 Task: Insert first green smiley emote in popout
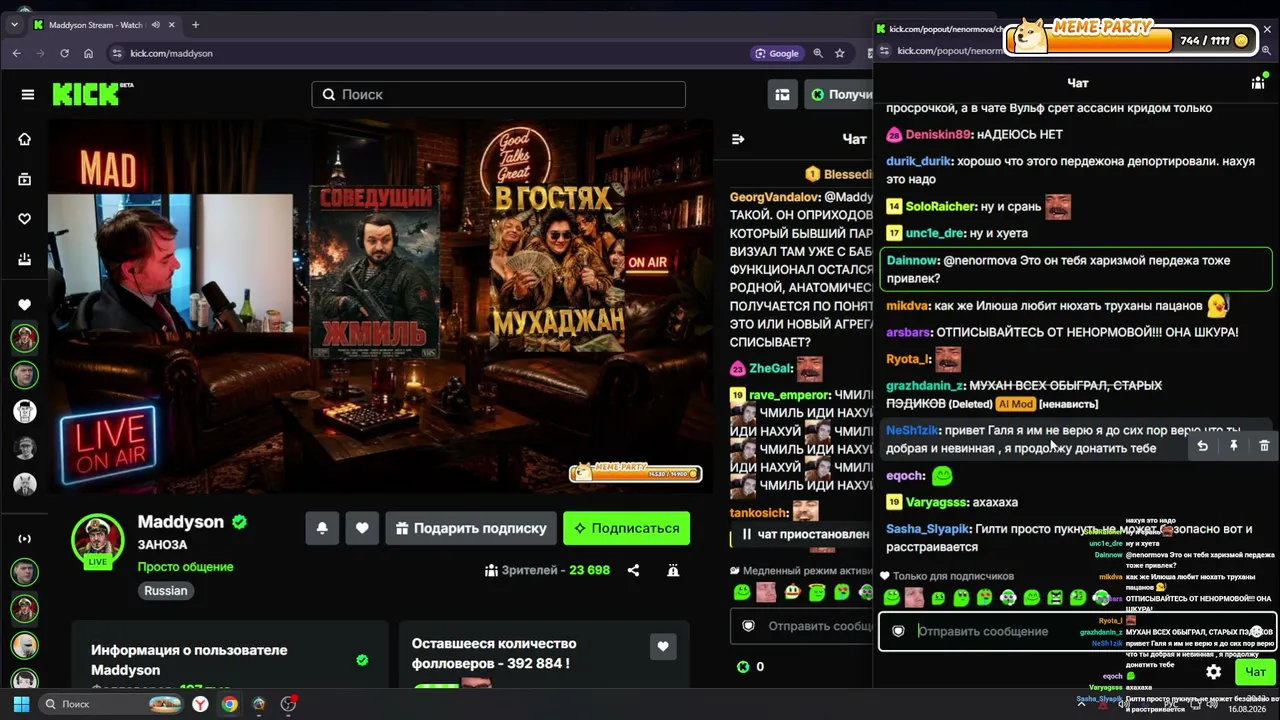[x=892, y=598]
